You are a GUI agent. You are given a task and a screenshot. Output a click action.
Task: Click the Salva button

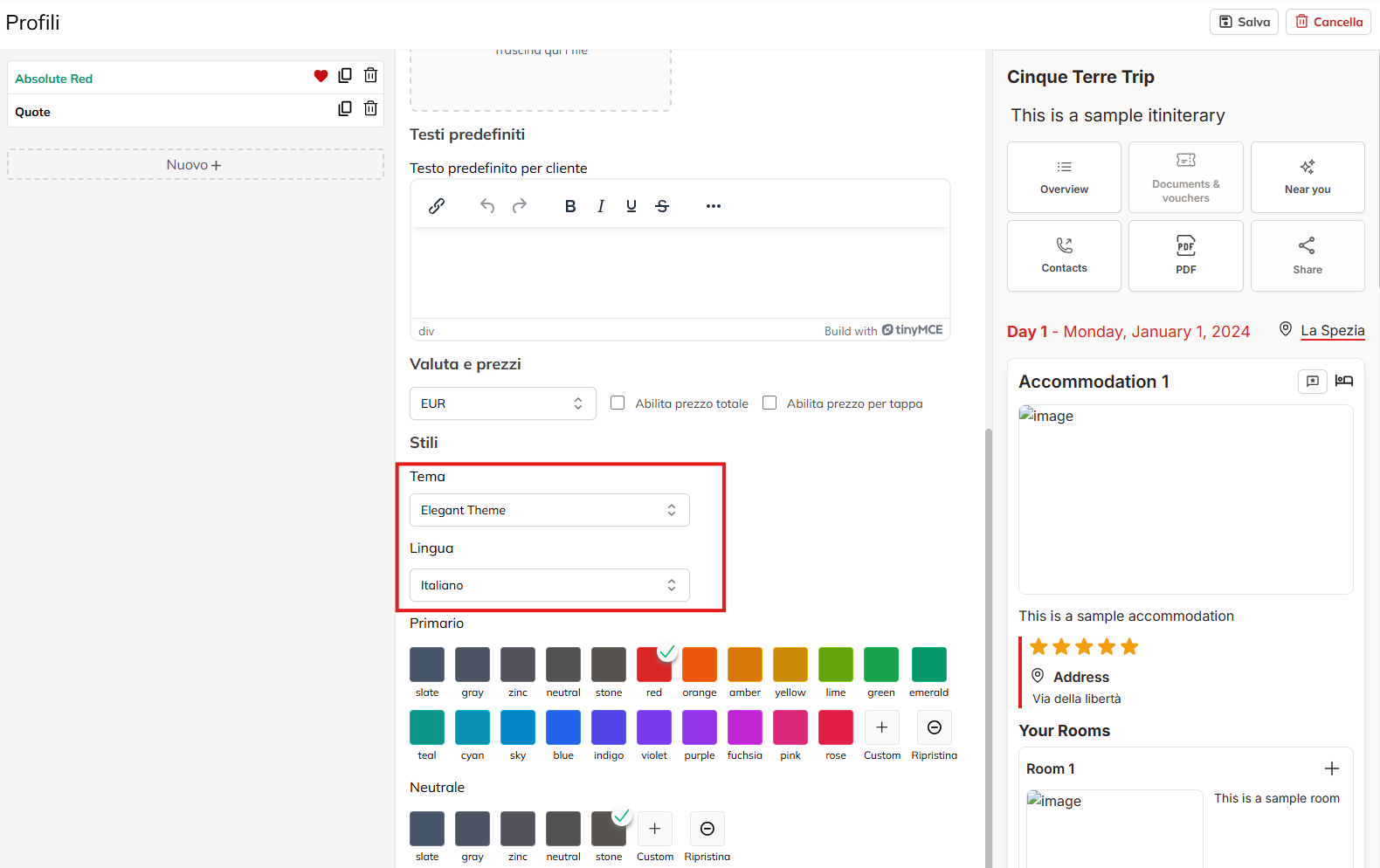[x=1244, y=22]
